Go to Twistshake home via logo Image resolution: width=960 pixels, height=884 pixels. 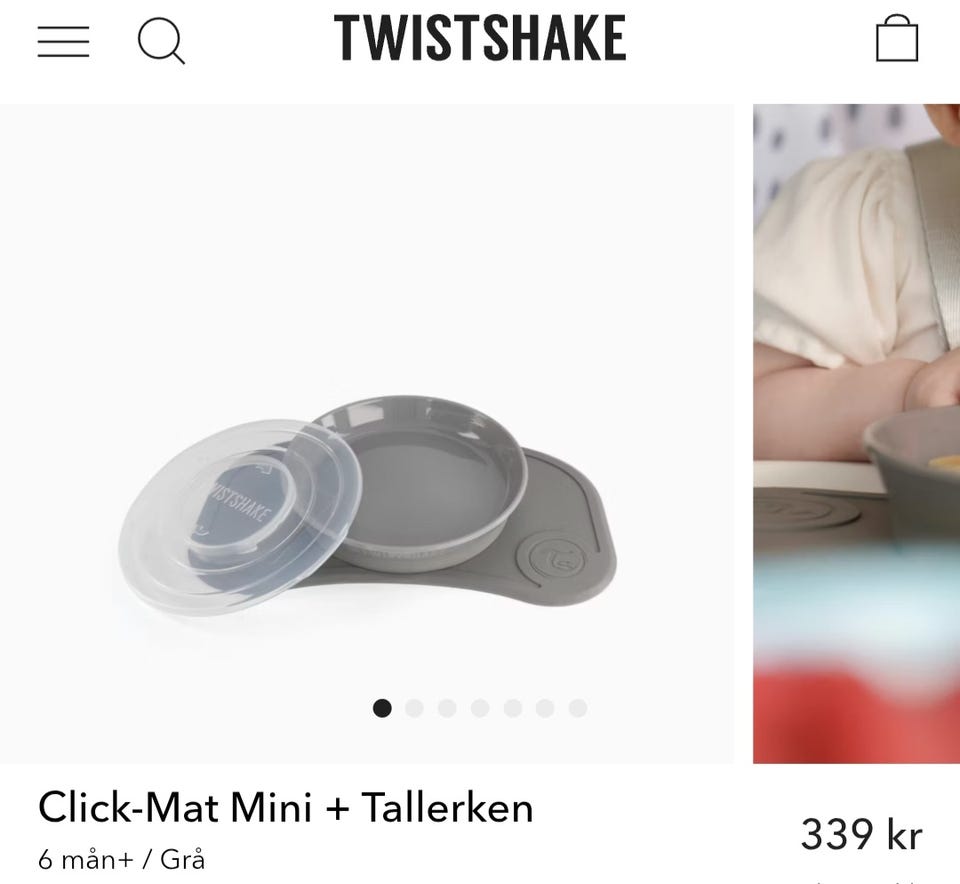click(480, 38)
